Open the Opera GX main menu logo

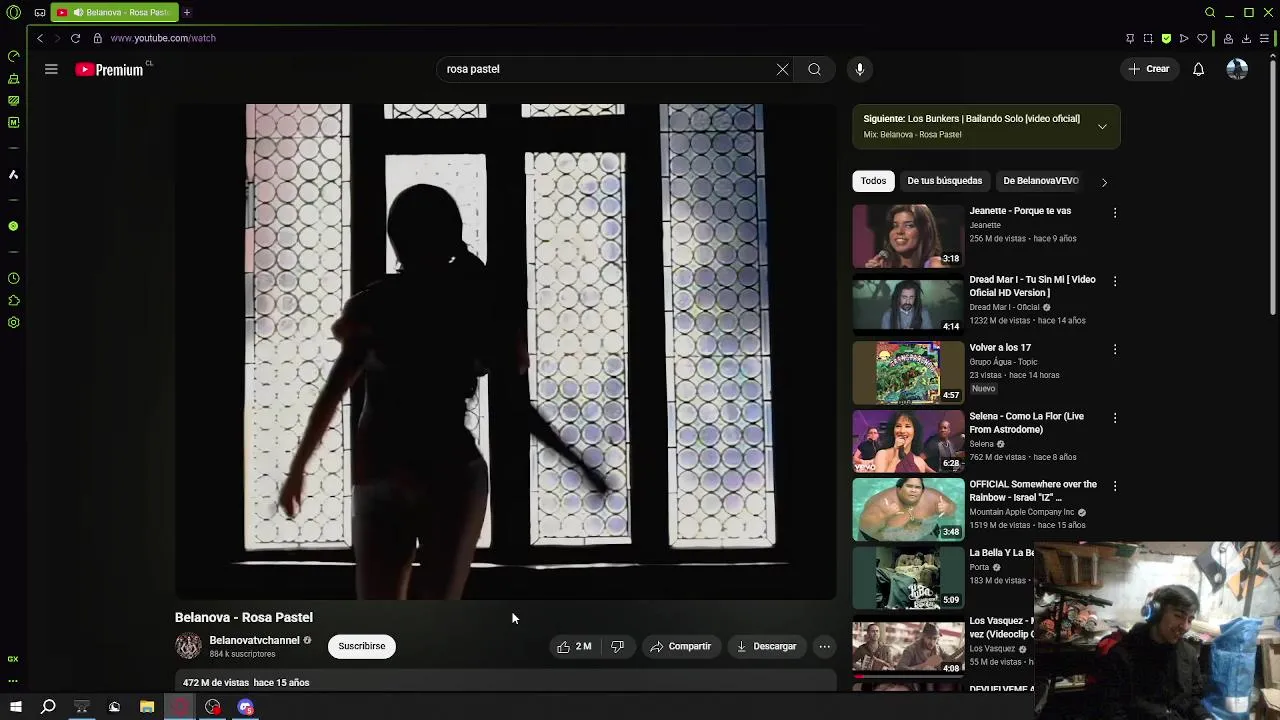point(13,13)
